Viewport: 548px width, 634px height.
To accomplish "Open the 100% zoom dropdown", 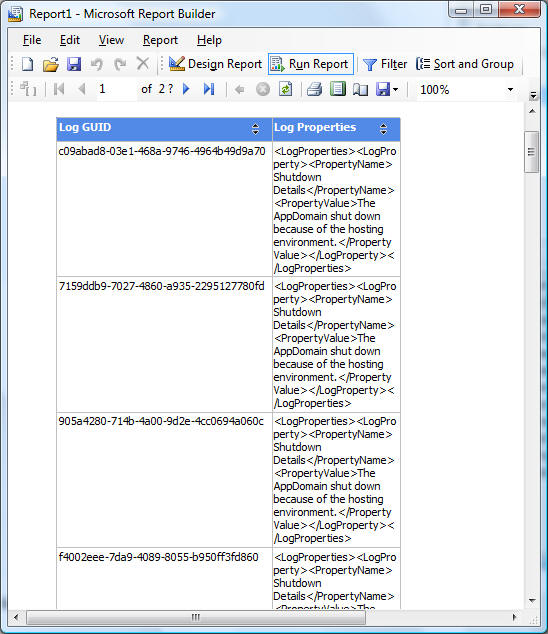I will [510, 89].
